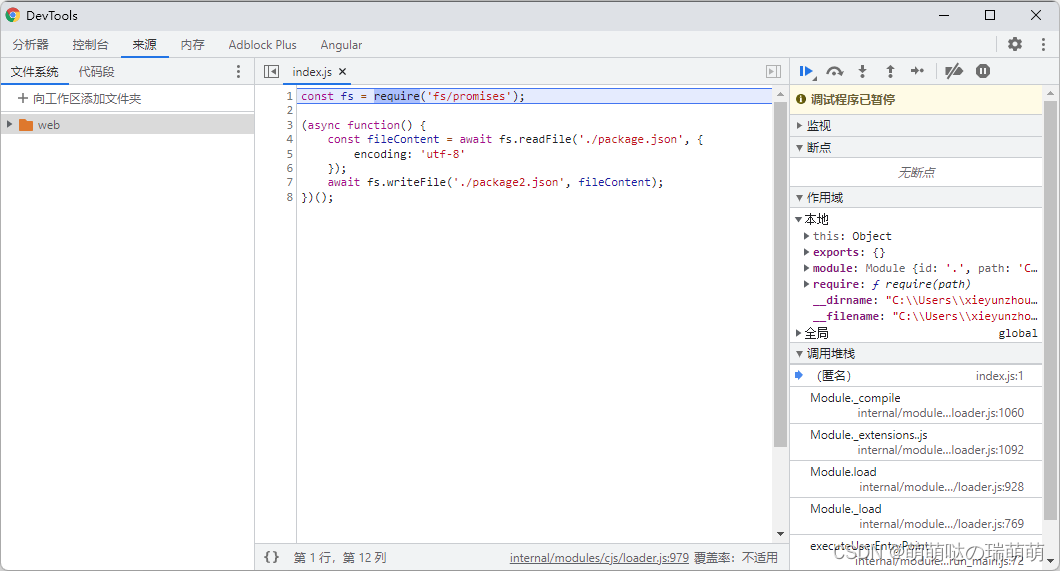This screenshot has width=1060, height=571.
Task: Open DevTools settings gear
Action: (x=1015, y=44)
